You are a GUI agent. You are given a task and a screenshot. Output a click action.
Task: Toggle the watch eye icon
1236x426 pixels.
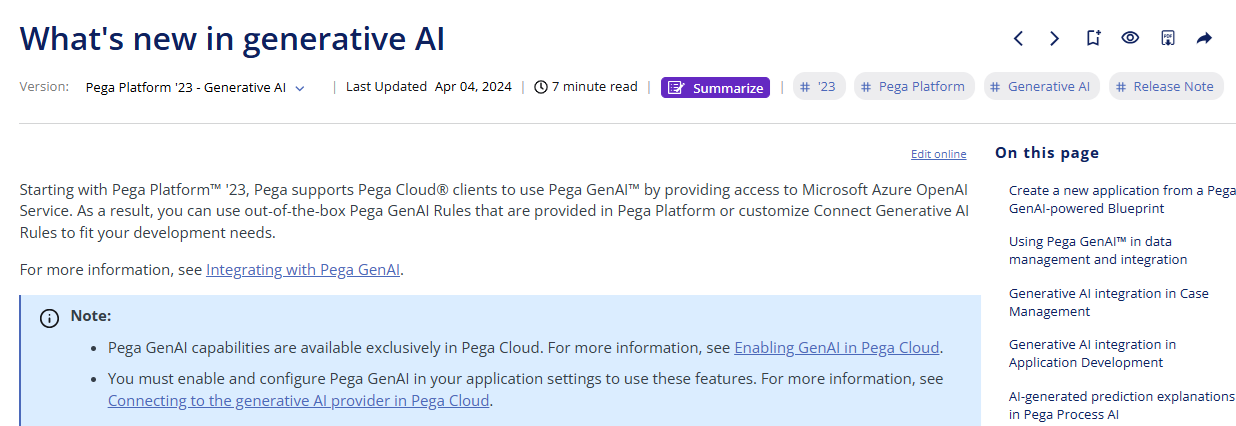point(1130,38)
